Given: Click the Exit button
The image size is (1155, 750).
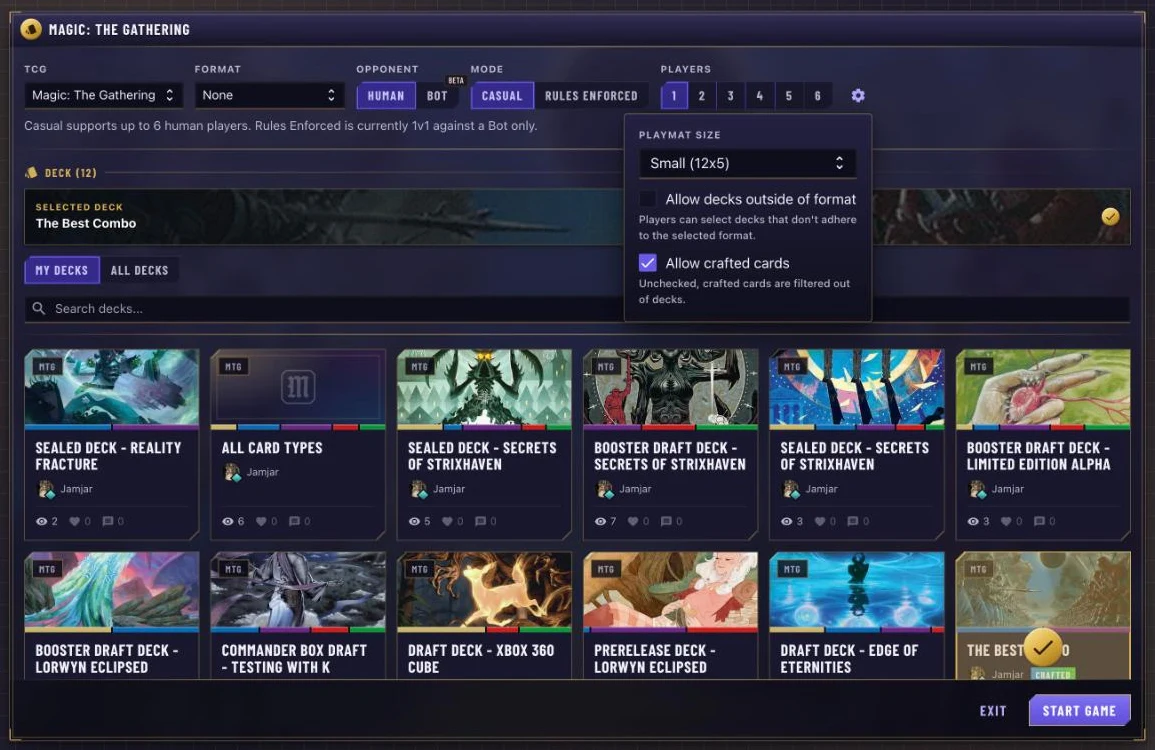Looking at the screenshot, I should point(992,711).
